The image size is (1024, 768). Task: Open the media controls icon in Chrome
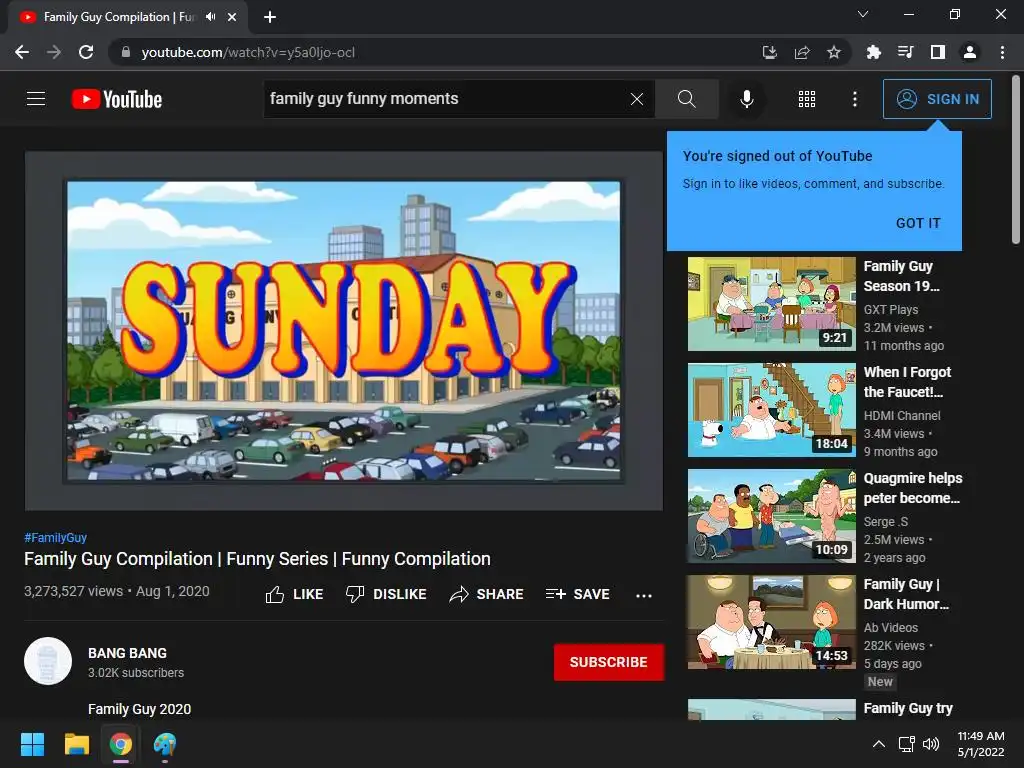click(x=905, y=52)
